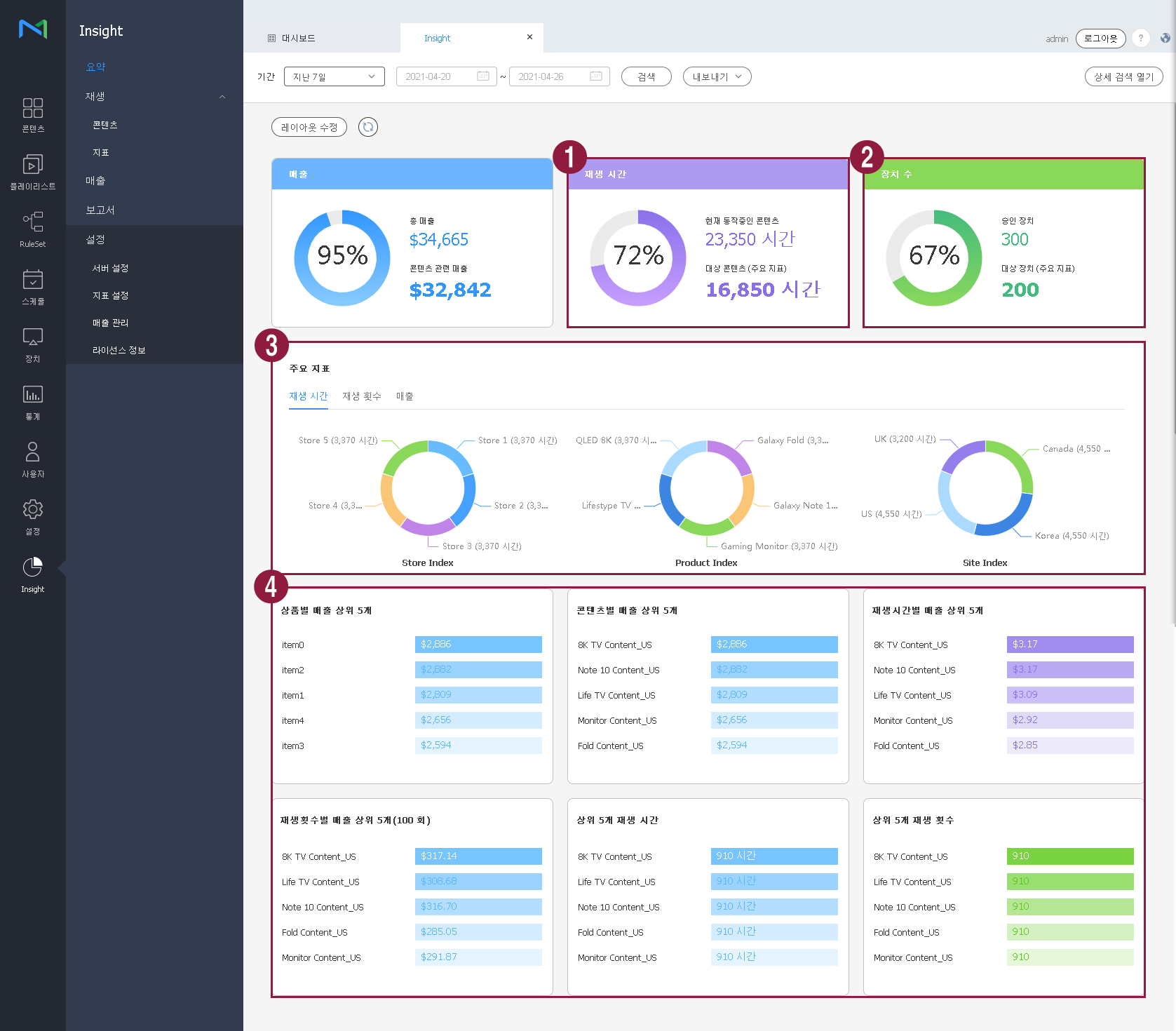This screenshot has width=1176, height=1031.
Task: Click the refresh icon beside 레이아웃 수정
Action: 367,127
